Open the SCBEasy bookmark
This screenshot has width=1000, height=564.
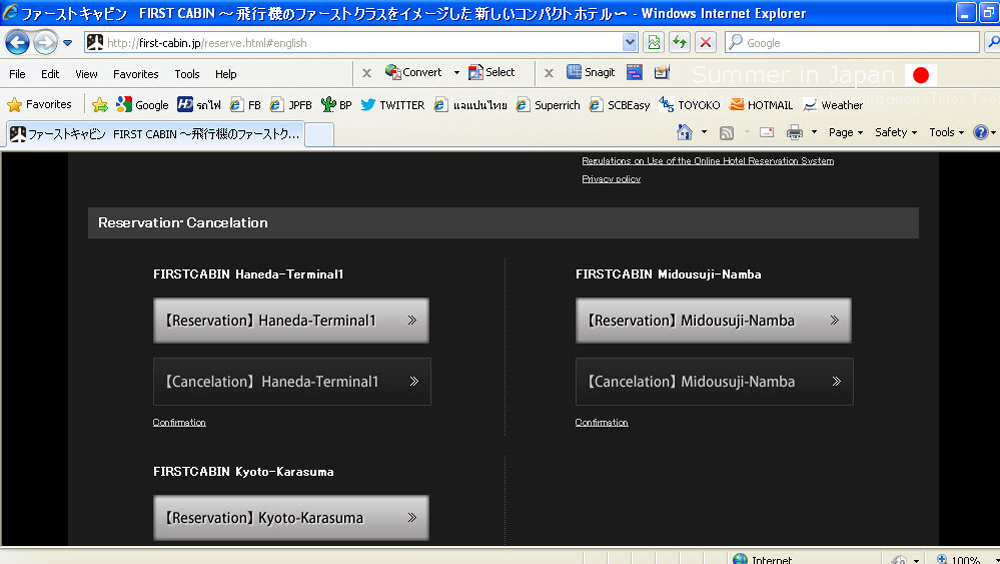[x=620, y=105]
